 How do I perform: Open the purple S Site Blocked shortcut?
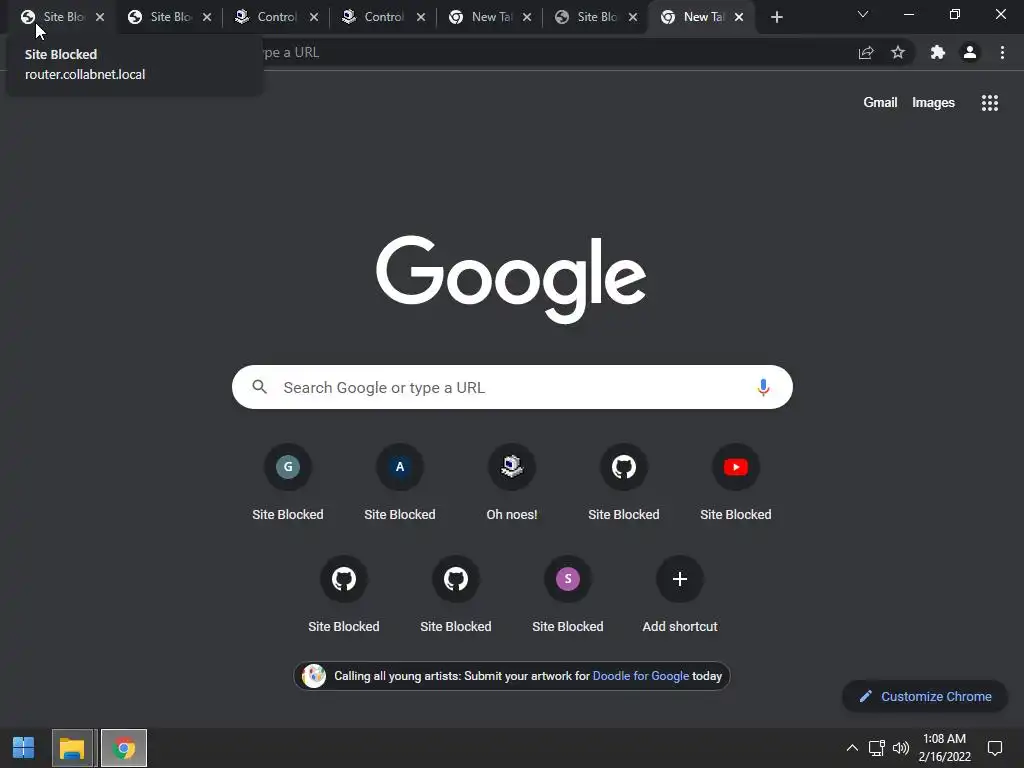pyautogui.click(x=568, y=594)
